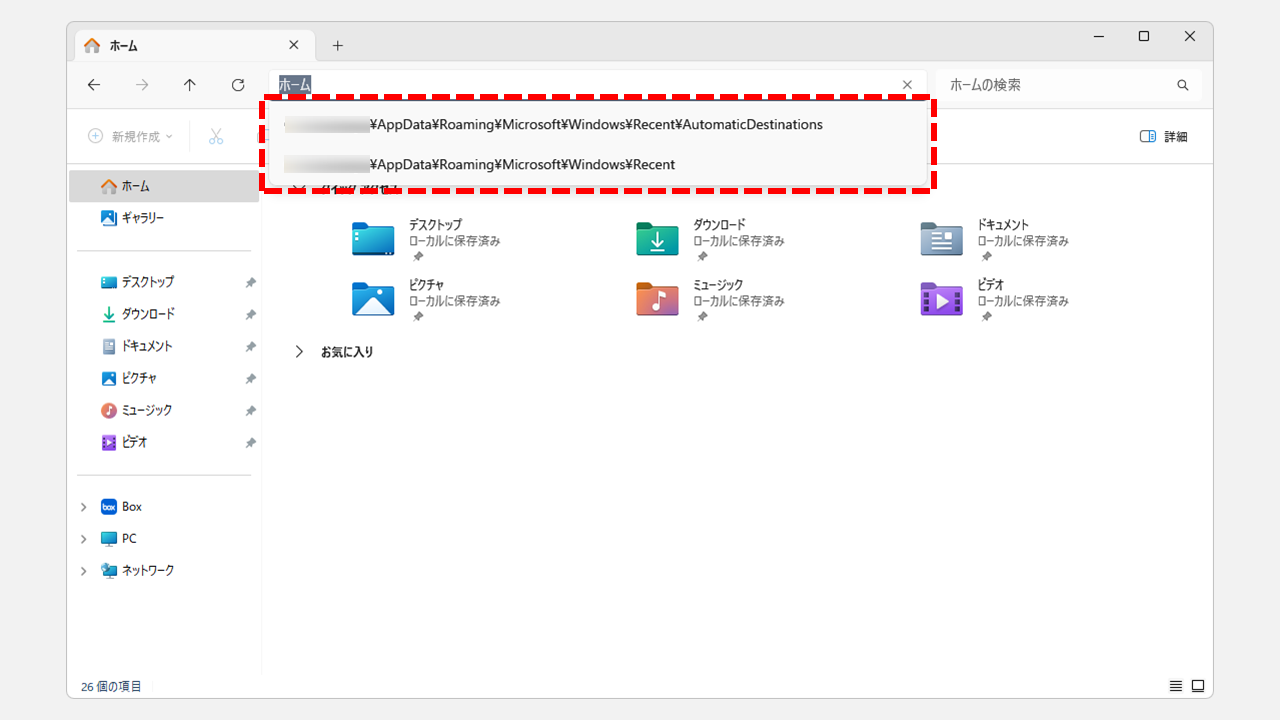Screen dimensions: 1280x720
Task: Expand the Favorites section
Action: [299, 352]
